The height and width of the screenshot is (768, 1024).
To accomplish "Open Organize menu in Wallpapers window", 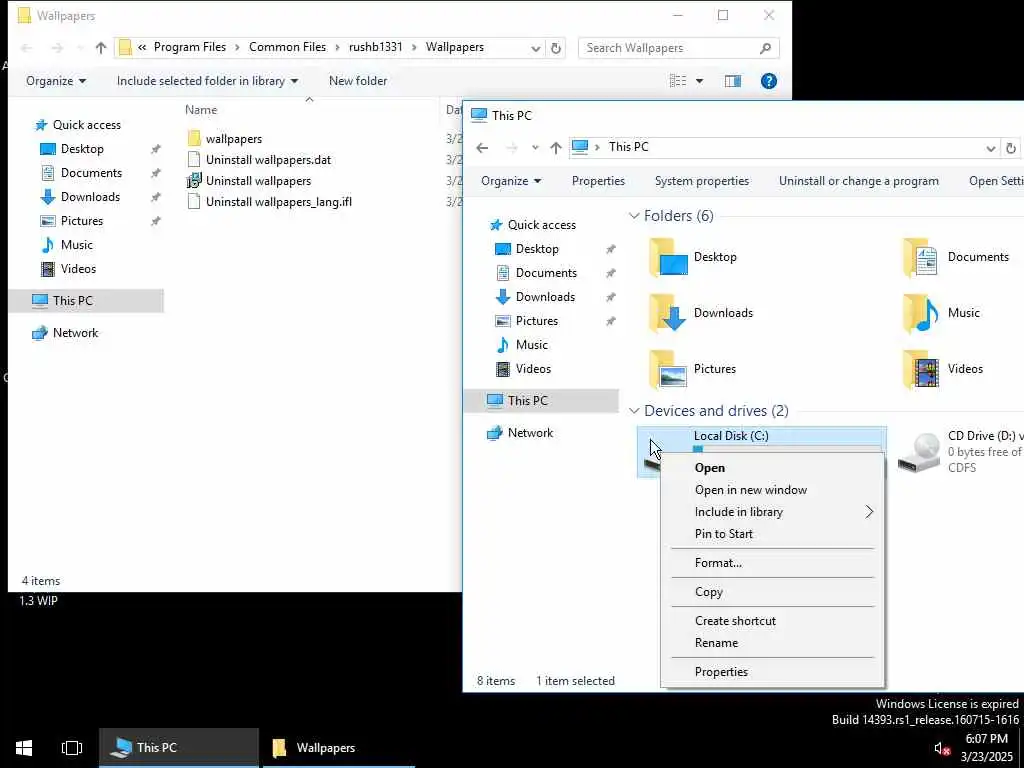I will (x=56, y=81).
